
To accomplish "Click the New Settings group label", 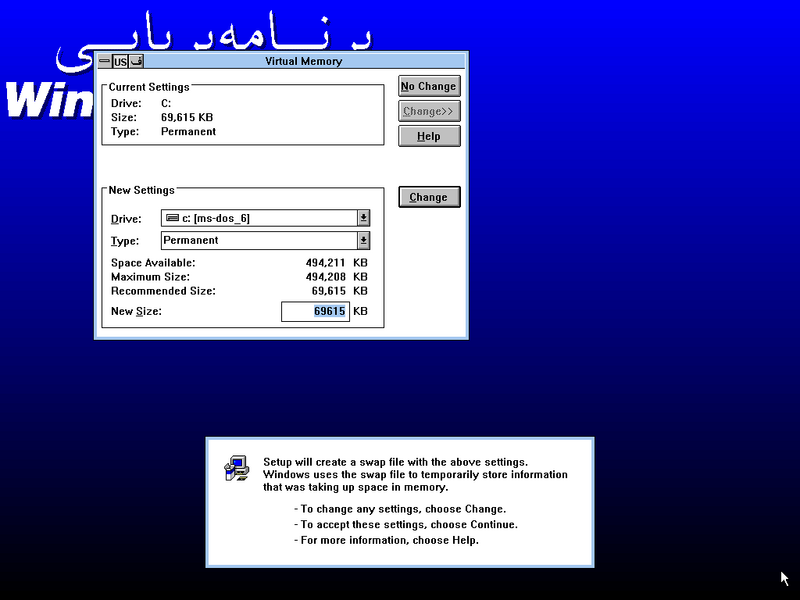I will (x=141, y=190).
